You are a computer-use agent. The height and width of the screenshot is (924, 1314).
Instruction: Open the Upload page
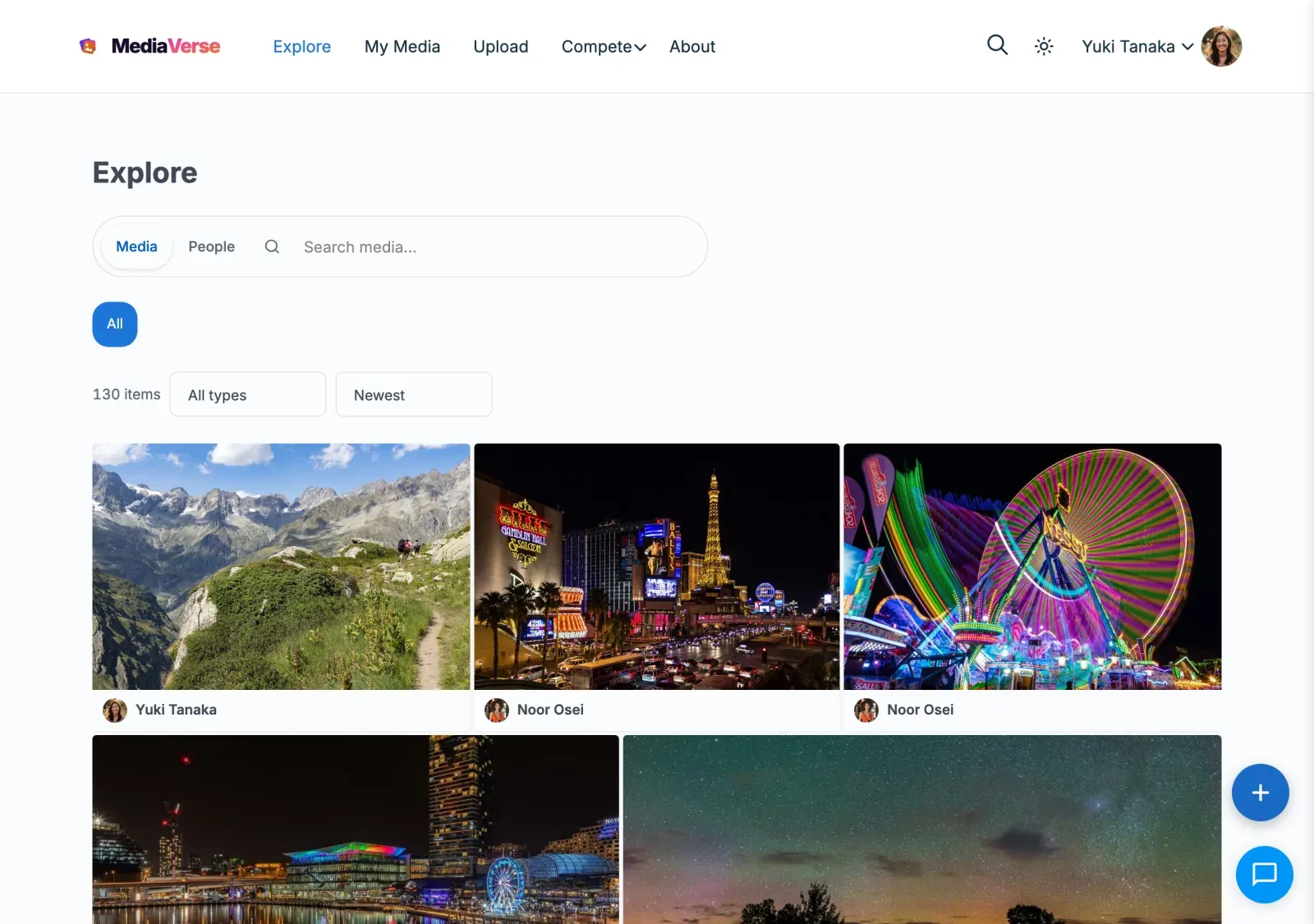[x=501, y=47]
